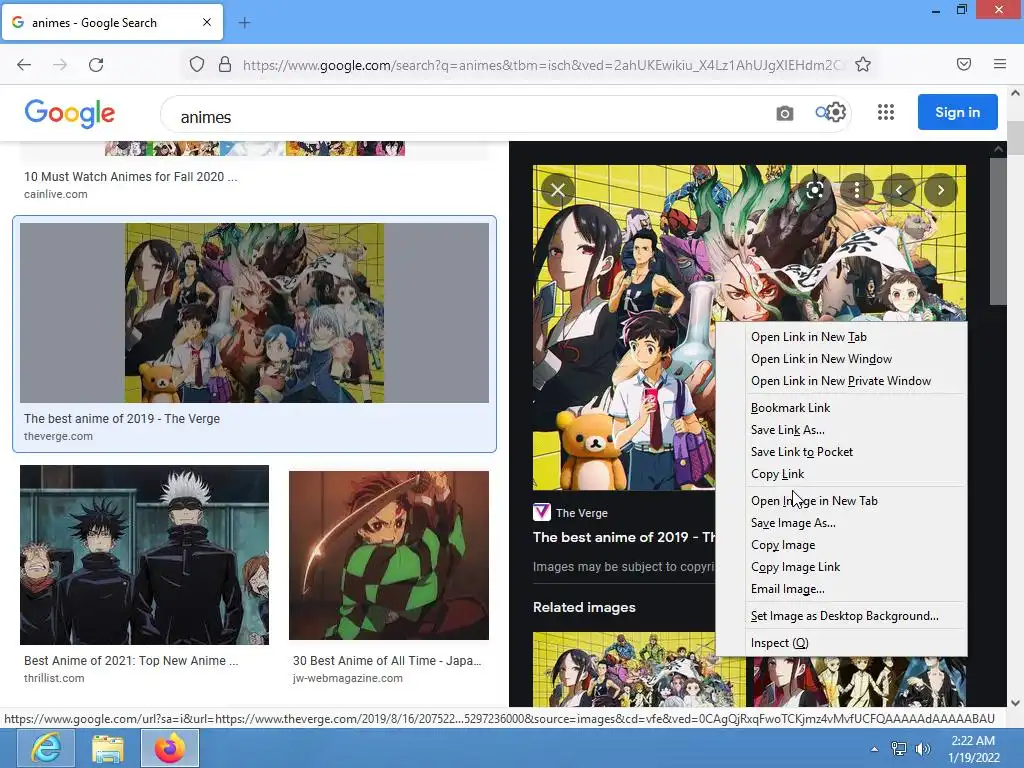Show the previous preview image
The height and width of the screenshot is (768, 1024).
(x=899, y=190)
